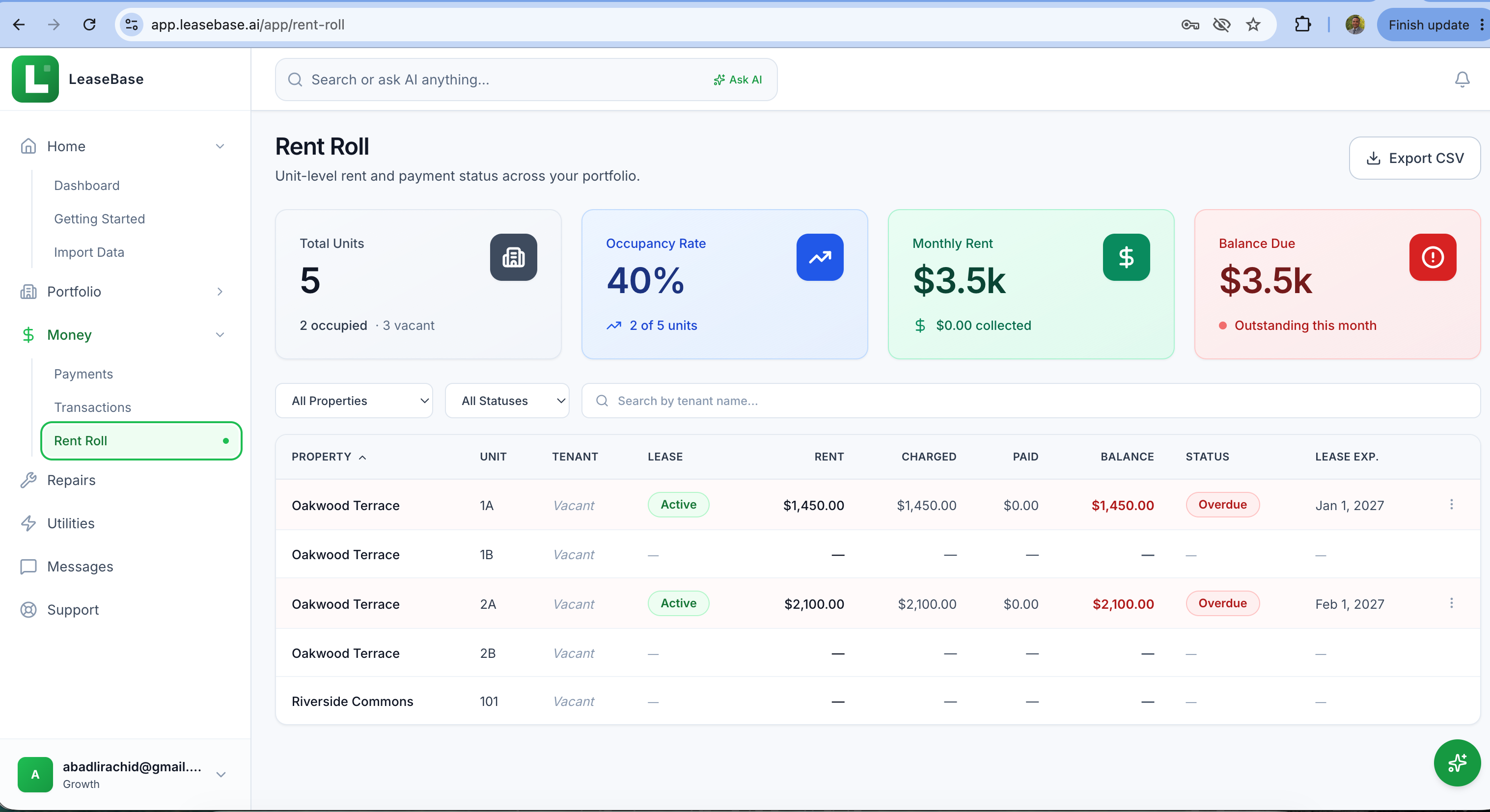Screen dimensions: 1490x812
Task: Click the eye-slash tracking icon
Action: (1222, 24)
